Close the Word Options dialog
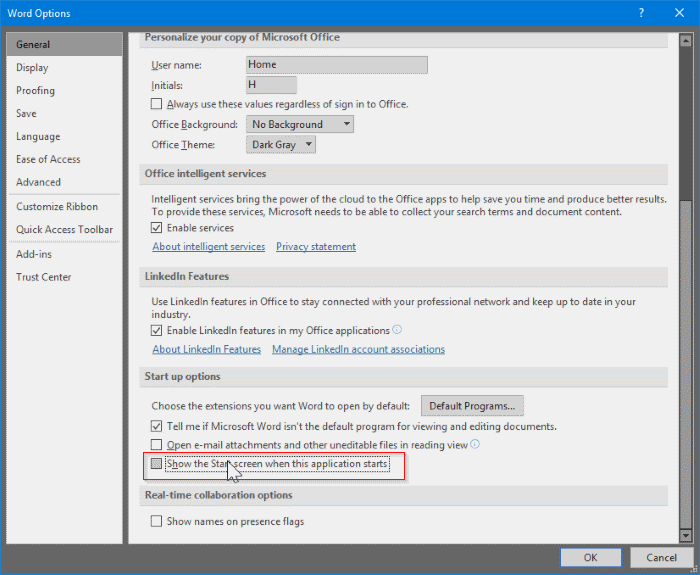Screen dimensions: 700x575 (679, 13)
